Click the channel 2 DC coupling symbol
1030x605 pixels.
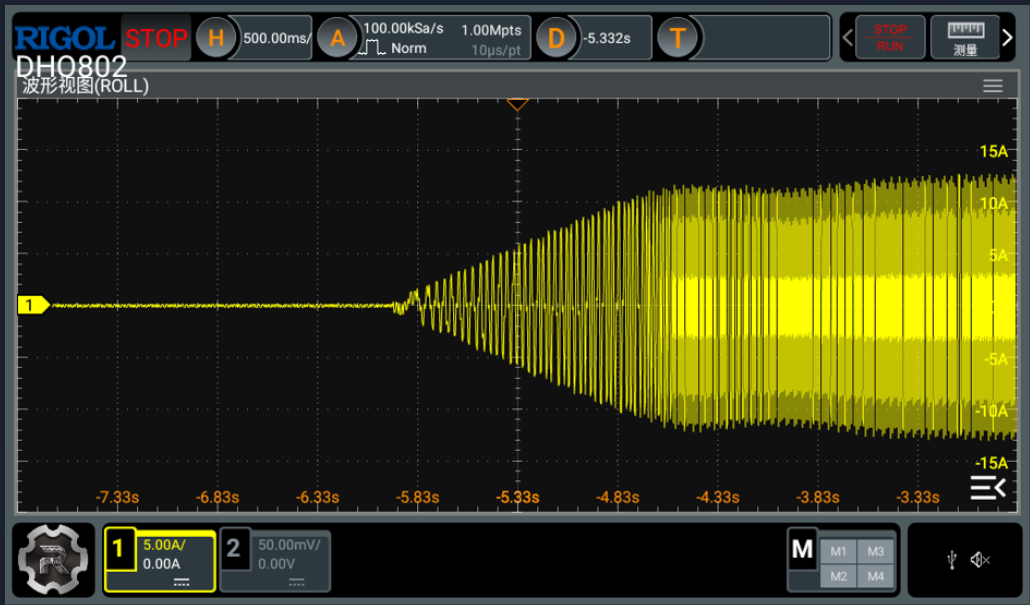[x=296, y=582]
